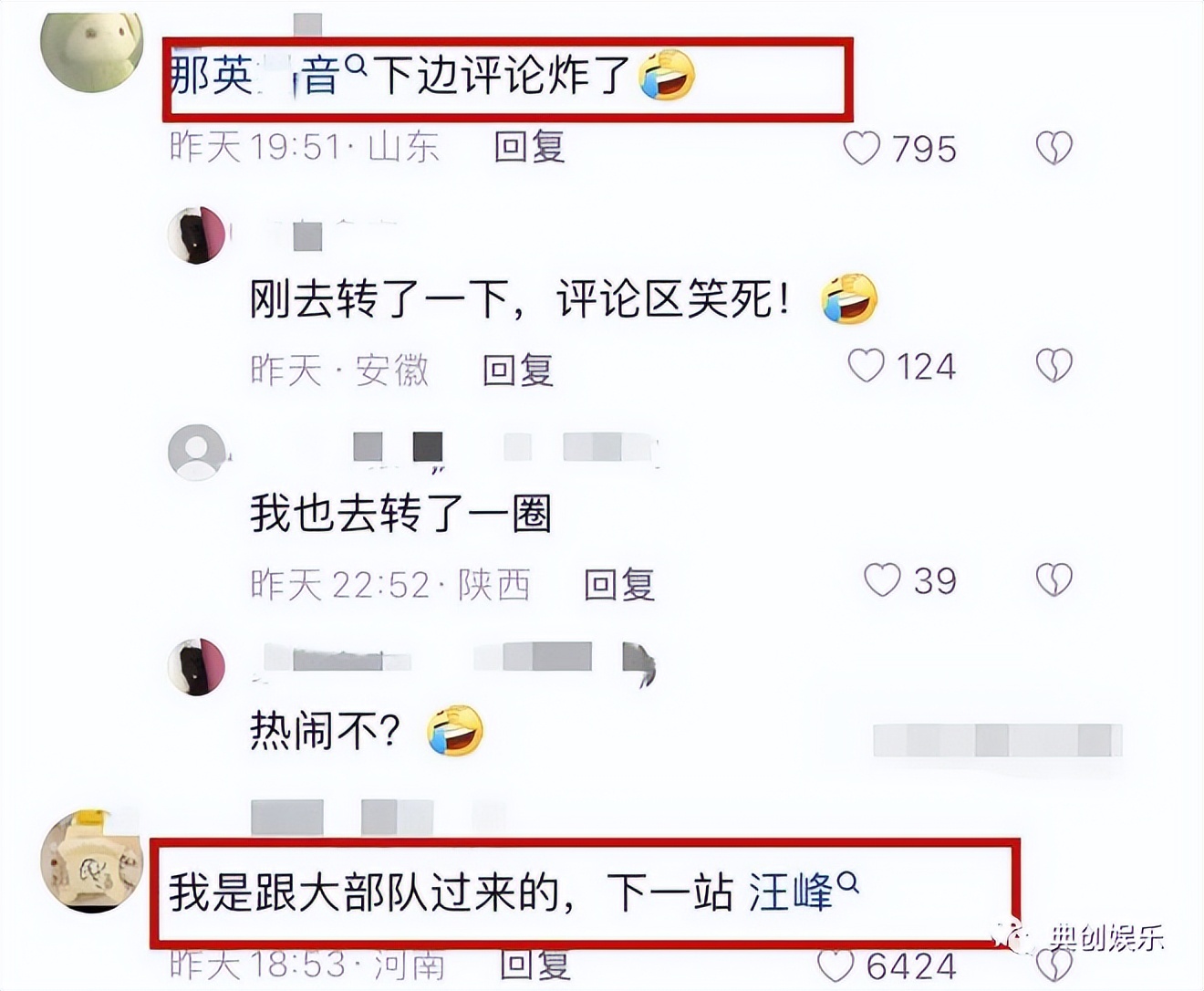
Task: Open gray default avatar of Shaanxi commenter
Action: (196, 452)
